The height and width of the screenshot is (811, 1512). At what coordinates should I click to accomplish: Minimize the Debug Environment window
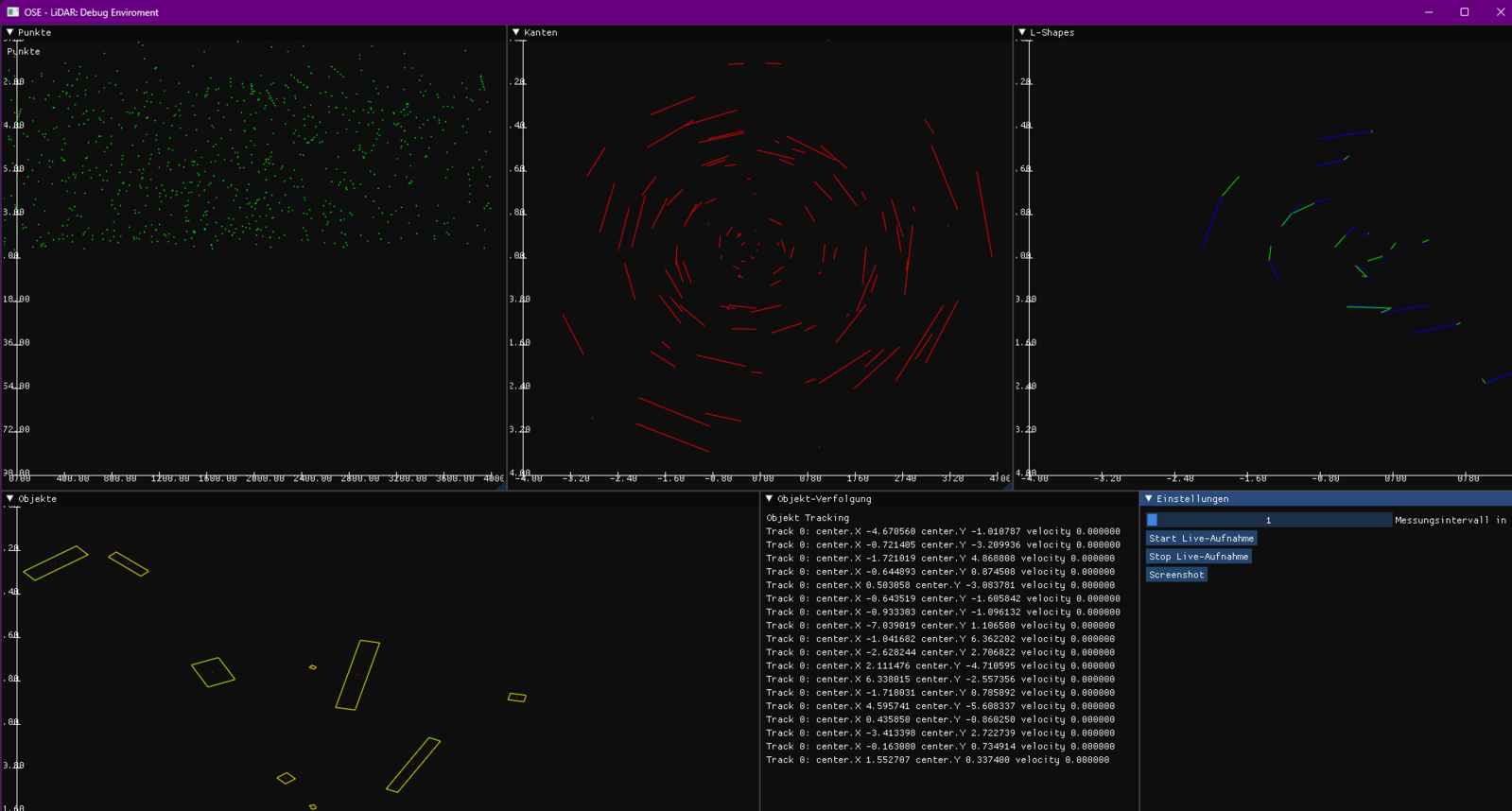[1429, 12]
